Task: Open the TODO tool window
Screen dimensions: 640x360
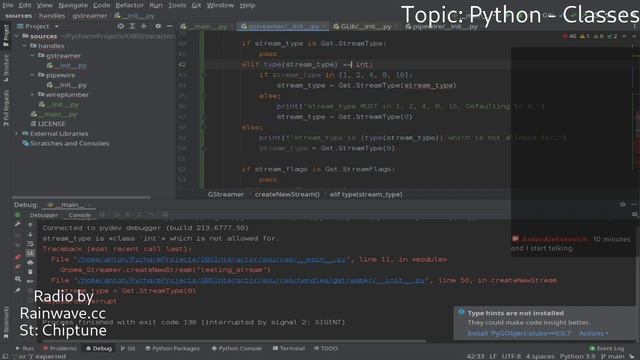Action: (326, 349)
